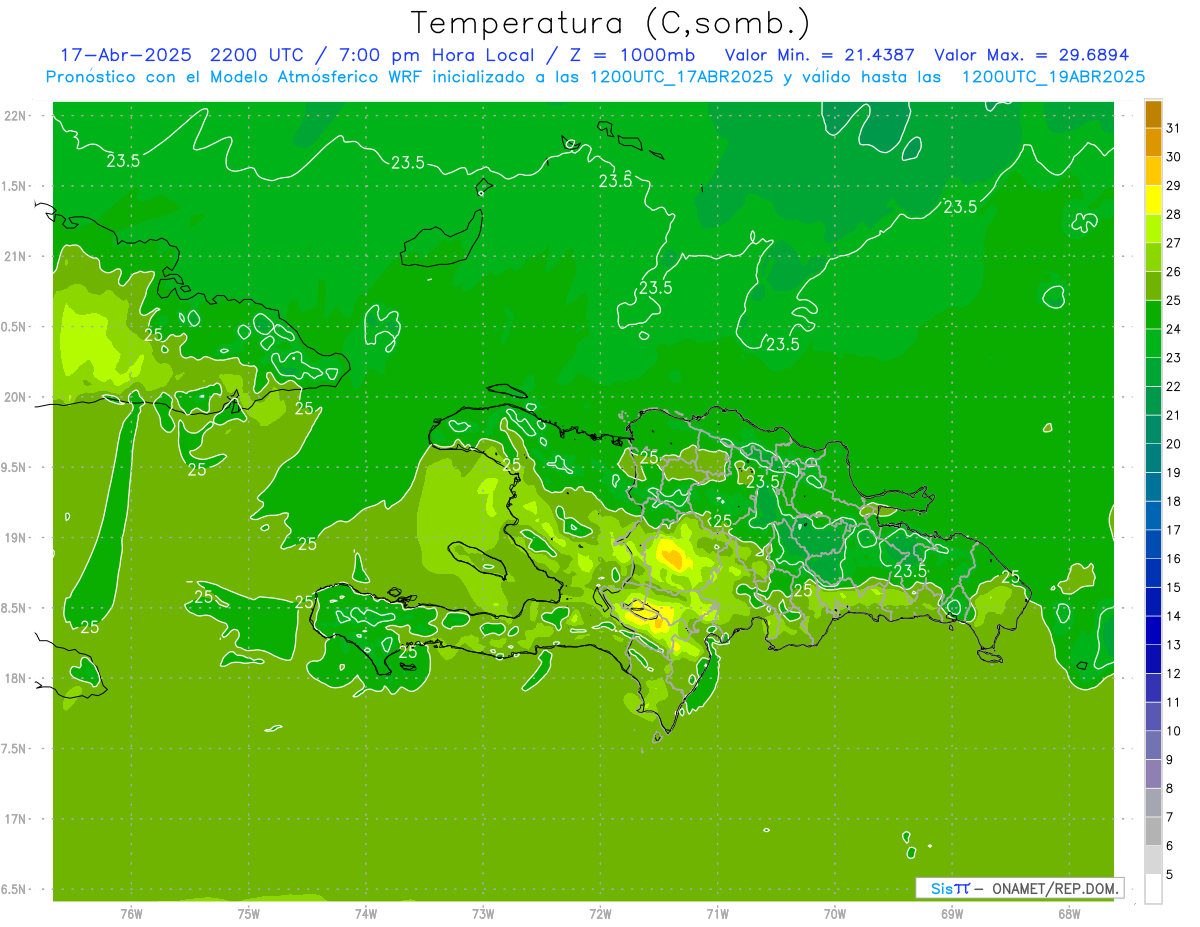Click the colorbar label '28'
This screenshot has height=927, width=1200.
click(1174, 214)
